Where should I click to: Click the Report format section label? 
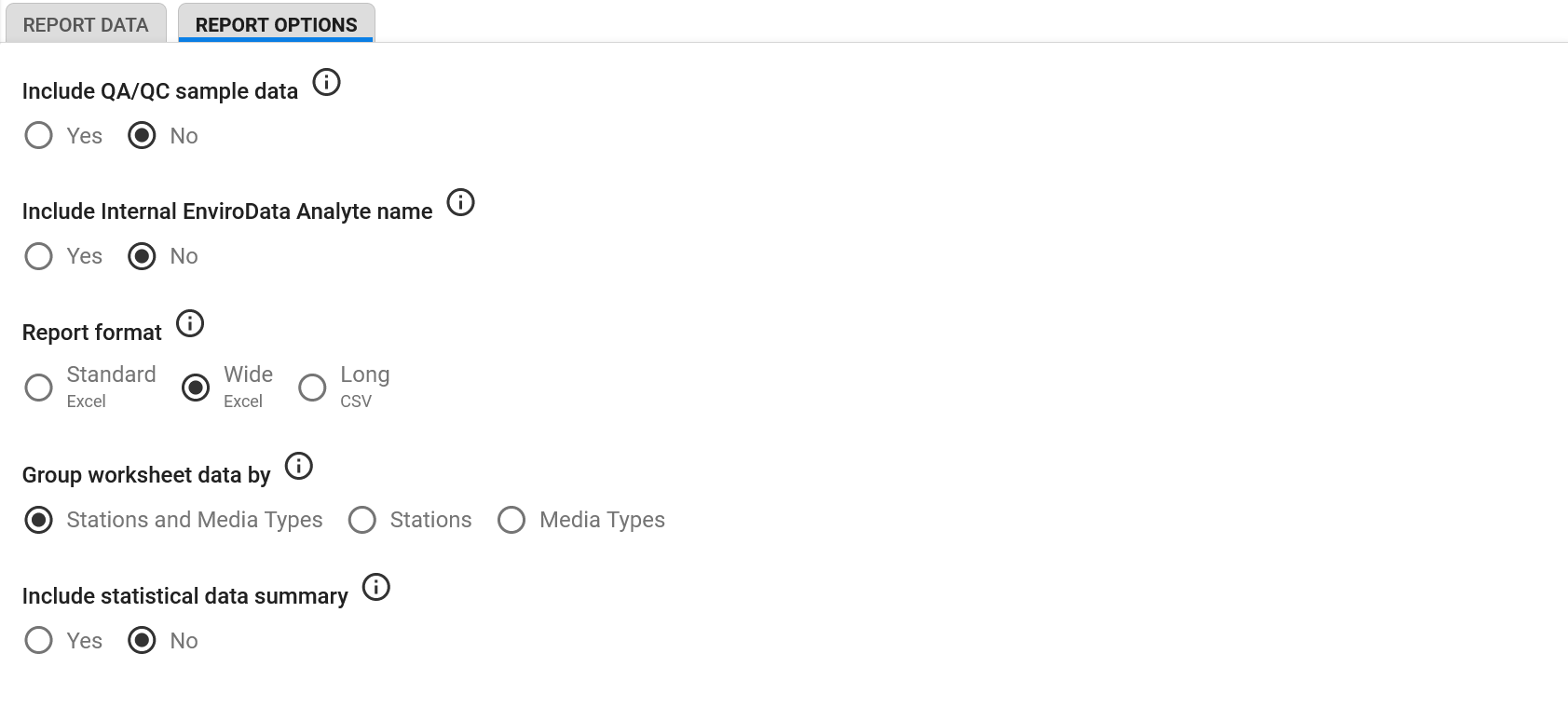92,333
